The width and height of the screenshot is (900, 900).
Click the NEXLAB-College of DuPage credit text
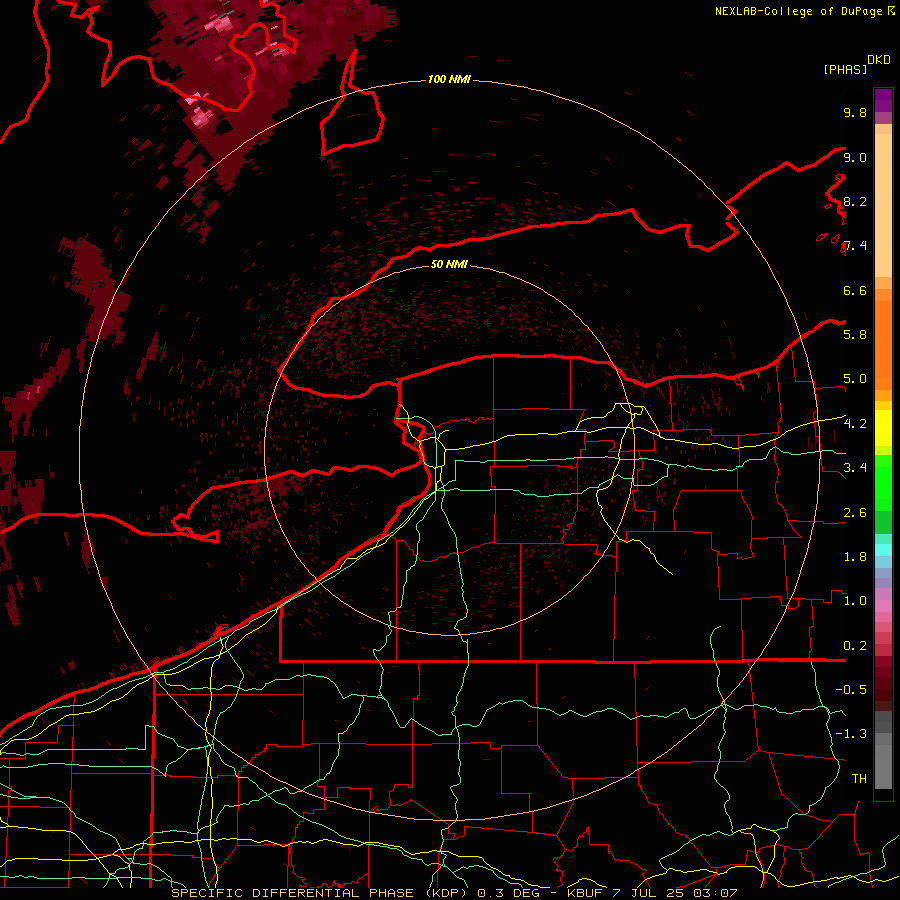coord(798,11)
